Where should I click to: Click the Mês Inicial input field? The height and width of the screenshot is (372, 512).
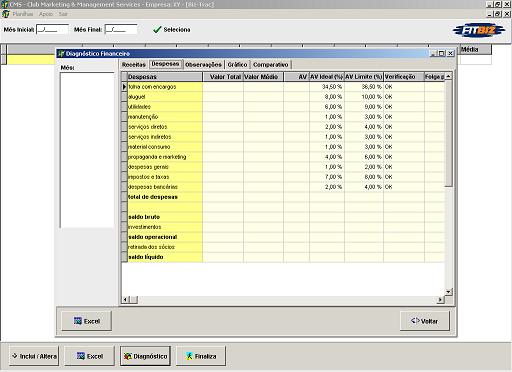click(52, 29)
